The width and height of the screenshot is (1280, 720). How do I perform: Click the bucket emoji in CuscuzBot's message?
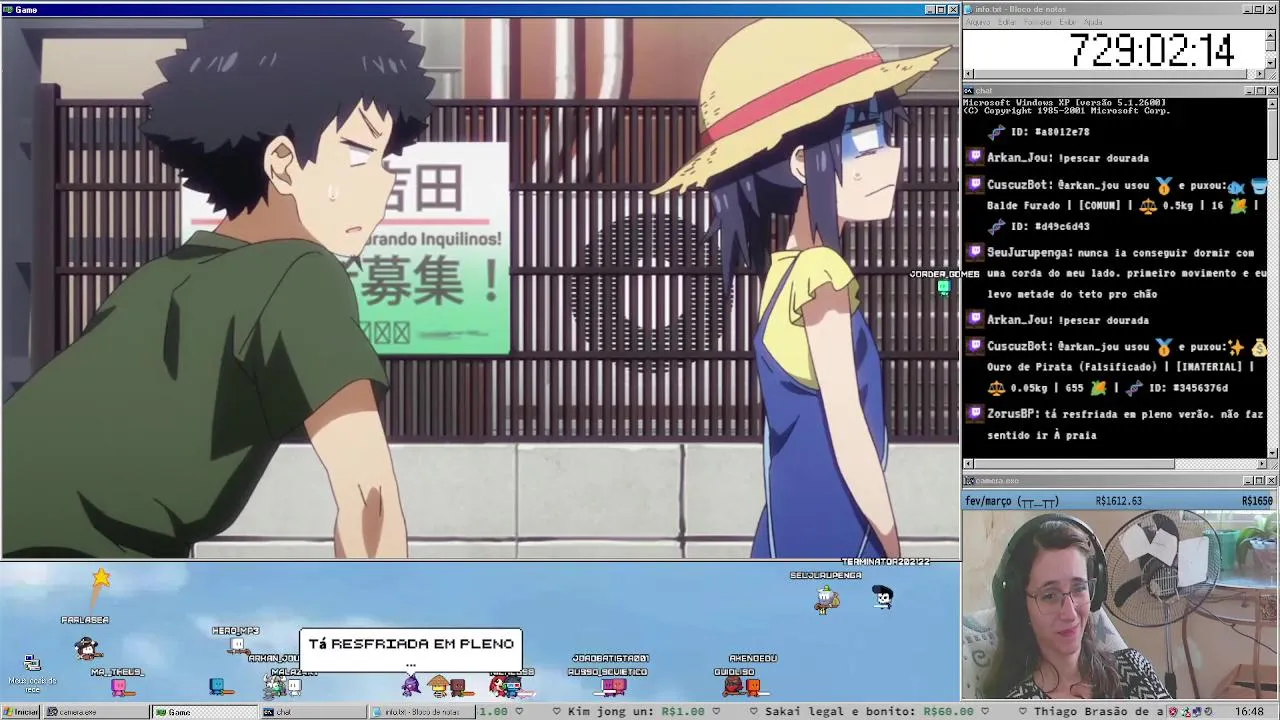pyautogui.click(x=1259, y=185)
